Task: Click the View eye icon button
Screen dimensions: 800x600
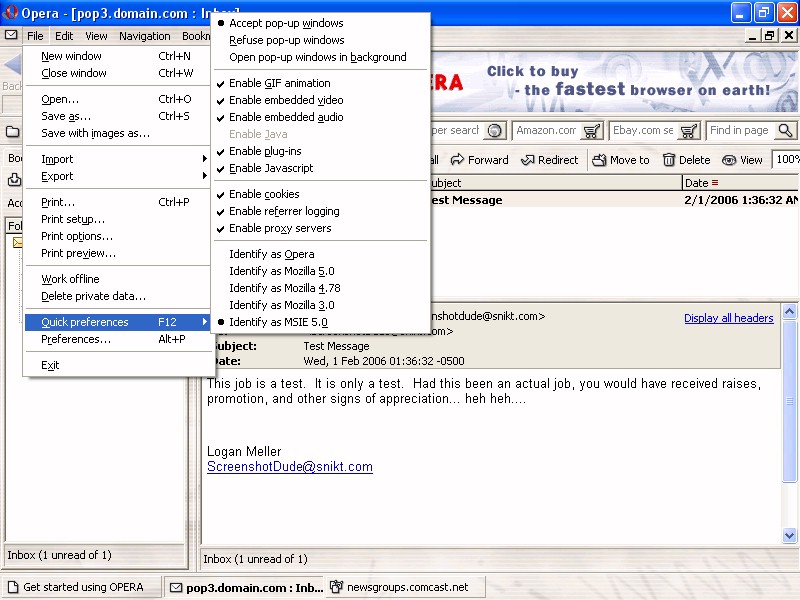Action: (742, 160)
